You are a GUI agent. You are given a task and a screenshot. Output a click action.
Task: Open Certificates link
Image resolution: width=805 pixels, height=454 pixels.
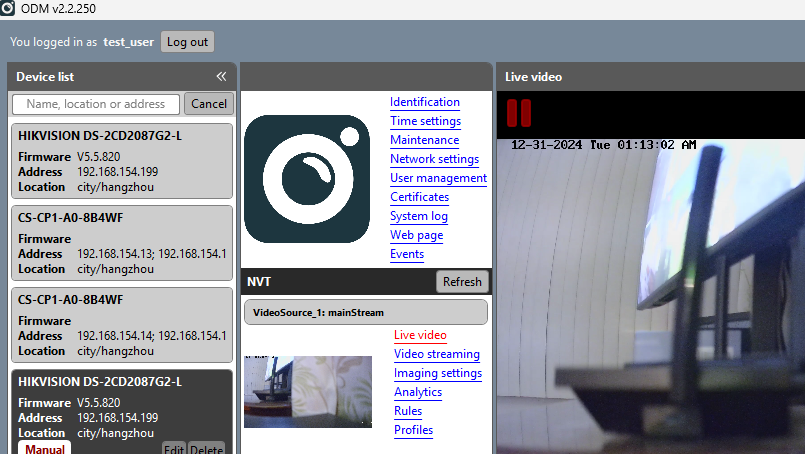[419, 197]
